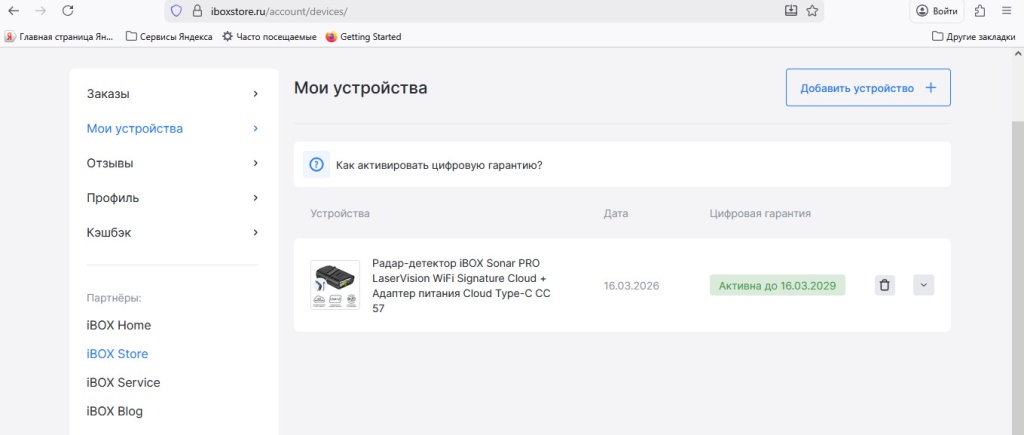
Task: Go back with the browser back arrow
Action: coord(13,10)
